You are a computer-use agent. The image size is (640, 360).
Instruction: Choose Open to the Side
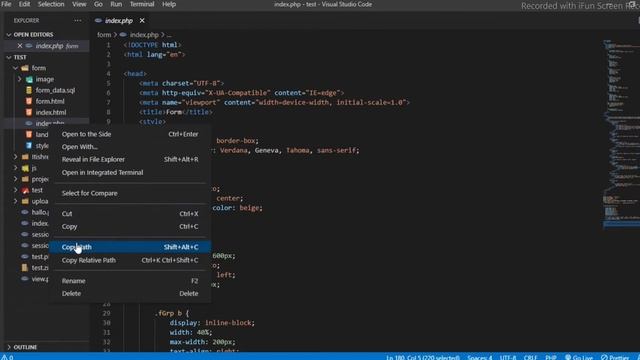coord(130,134)
